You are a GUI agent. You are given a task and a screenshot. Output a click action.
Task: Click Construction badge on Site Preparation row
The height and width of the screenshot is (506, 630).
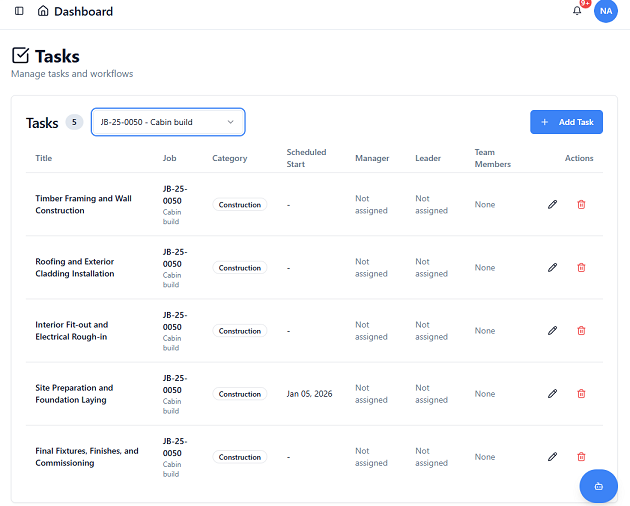point(240,394)
